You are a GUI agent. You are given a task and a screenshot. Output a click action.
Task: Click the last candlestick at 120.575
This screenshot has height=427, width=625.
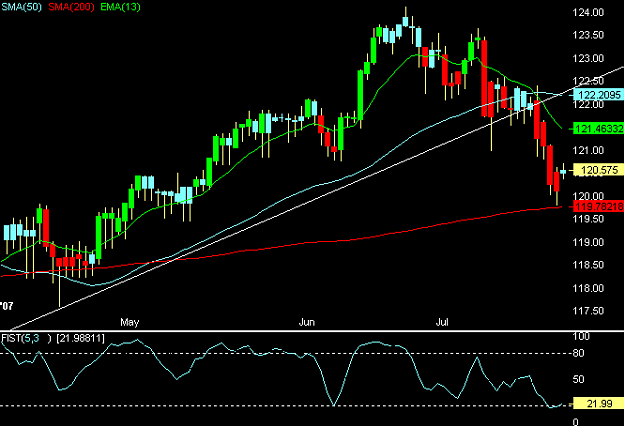pos(563,171)
